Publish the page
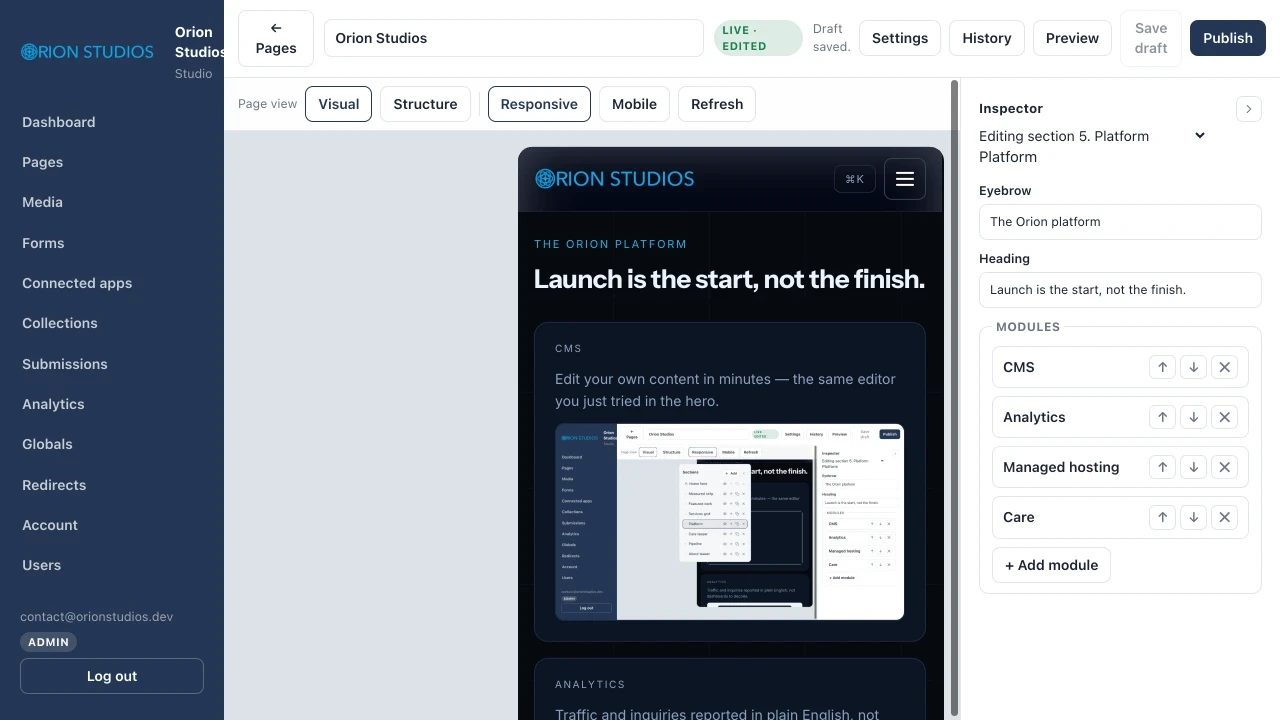1280x720 pixels. click(x=1228, y=38)
